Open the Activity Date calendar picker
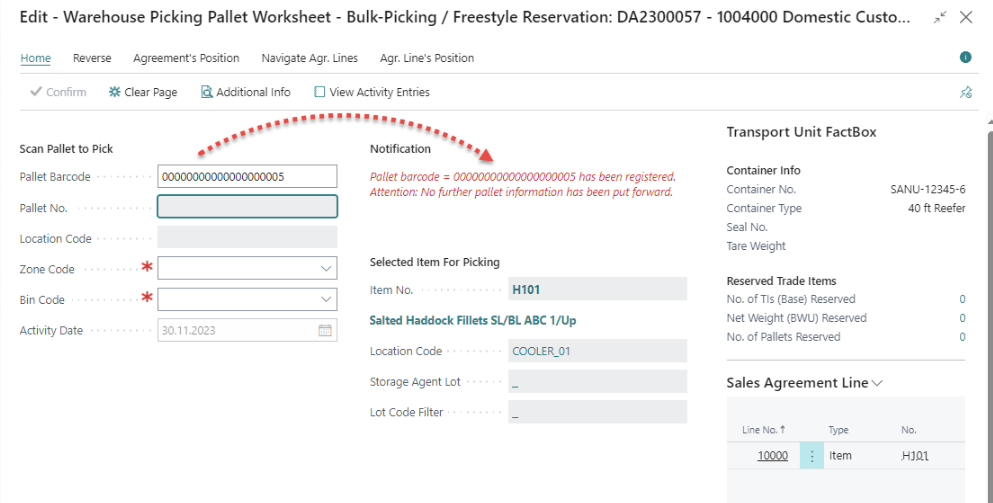 [325, 330]
